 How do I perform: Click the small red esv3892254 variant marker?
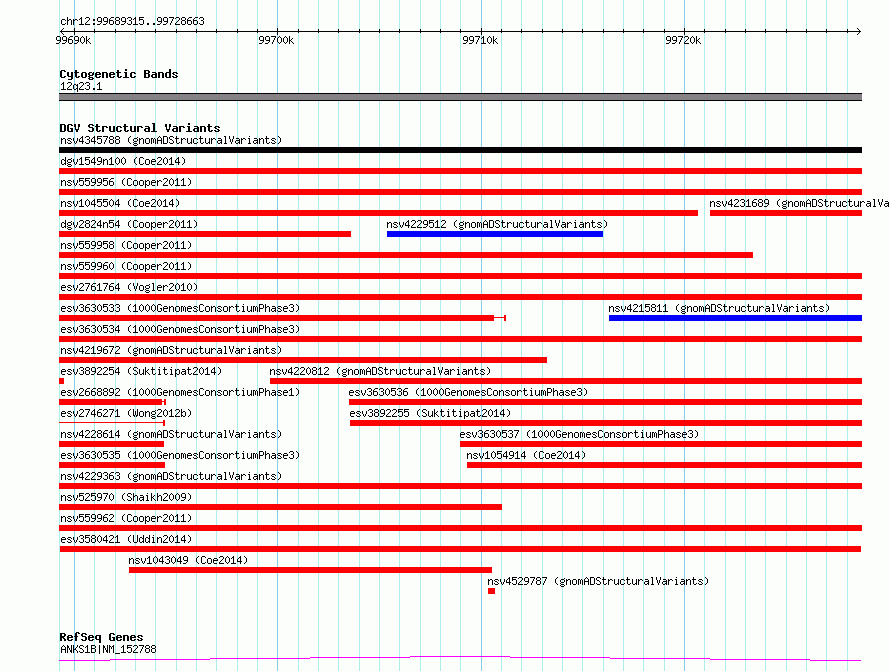[61, 381]
